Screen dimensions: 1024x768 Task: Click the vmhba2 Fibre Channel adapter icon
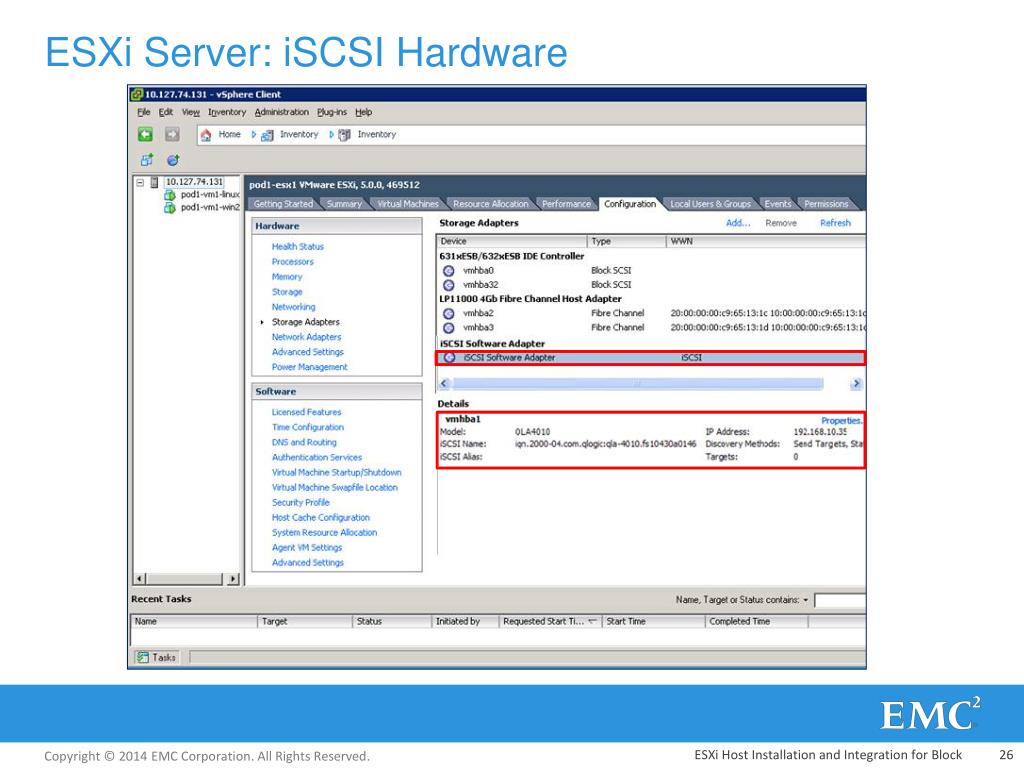[449, 313]
